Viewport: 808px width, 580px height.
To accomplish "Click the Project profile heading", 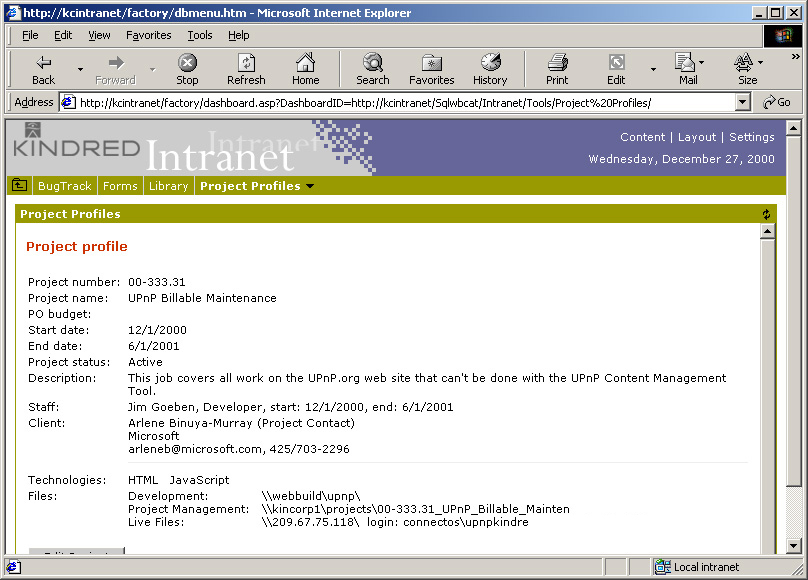I will click(x=77, y=247).
